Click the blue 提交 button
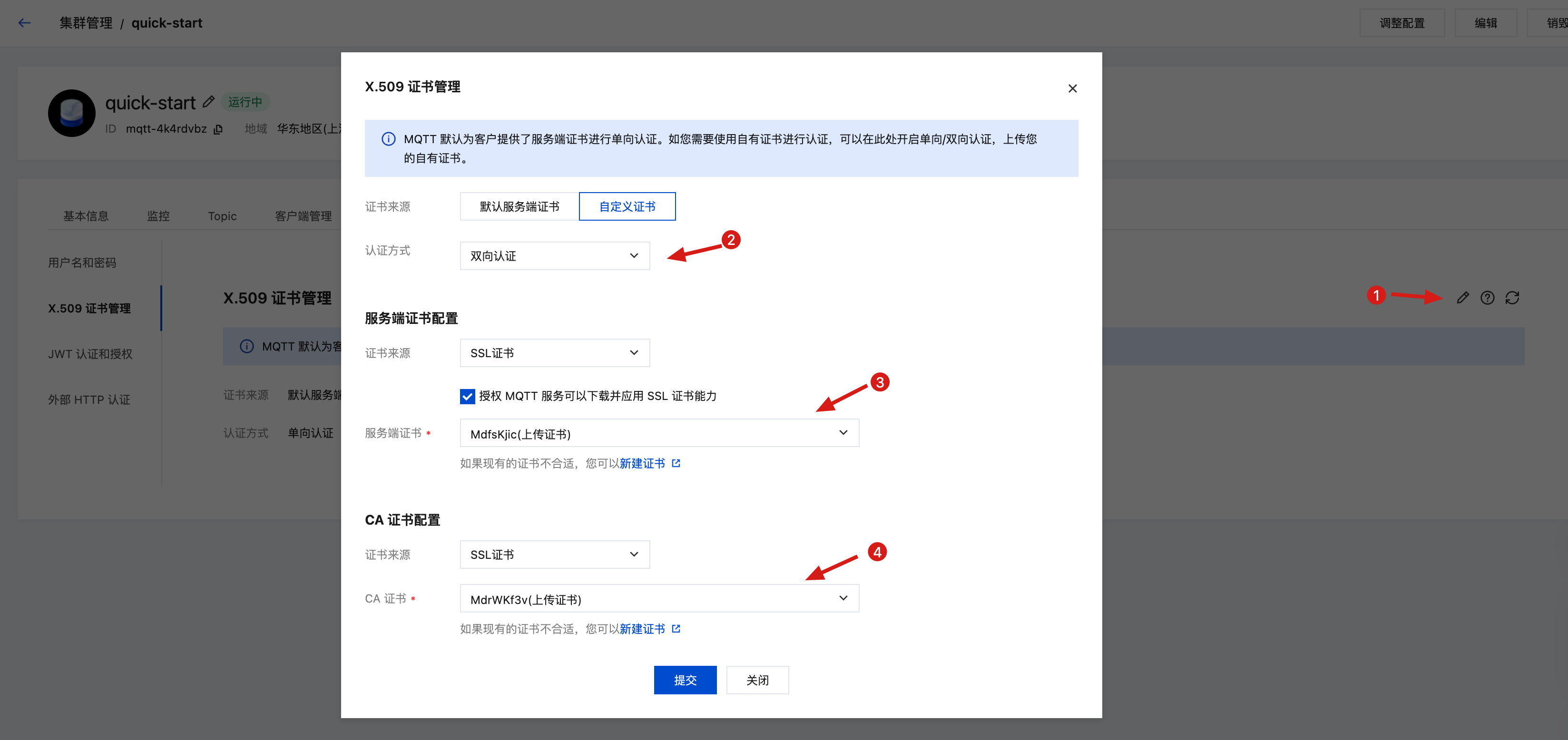This screenshot has height=740, width=1568. coord(685,680)
